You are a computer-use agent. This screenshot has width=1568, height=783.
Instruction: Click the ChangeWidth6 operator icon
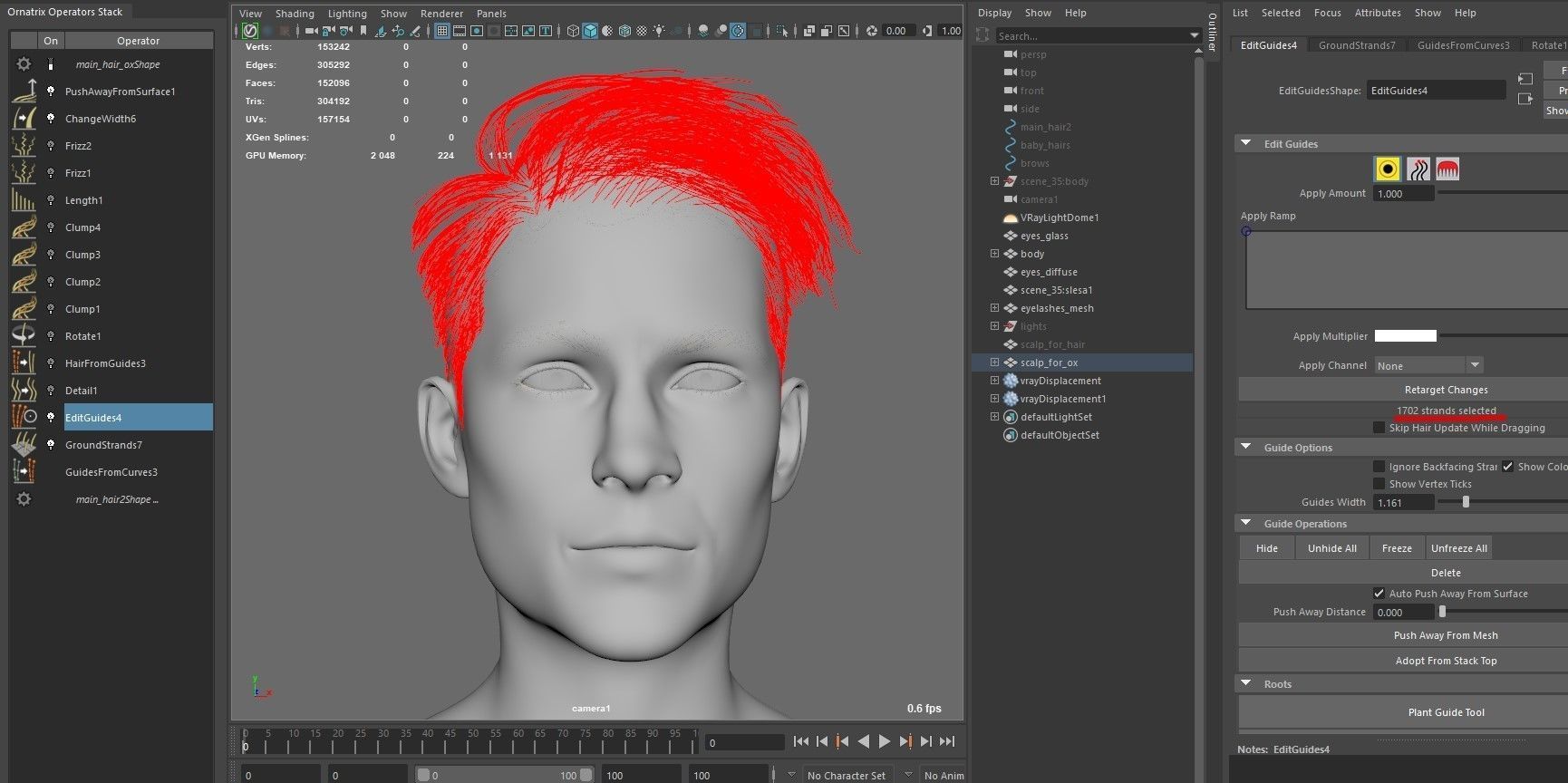click(24, 118)
